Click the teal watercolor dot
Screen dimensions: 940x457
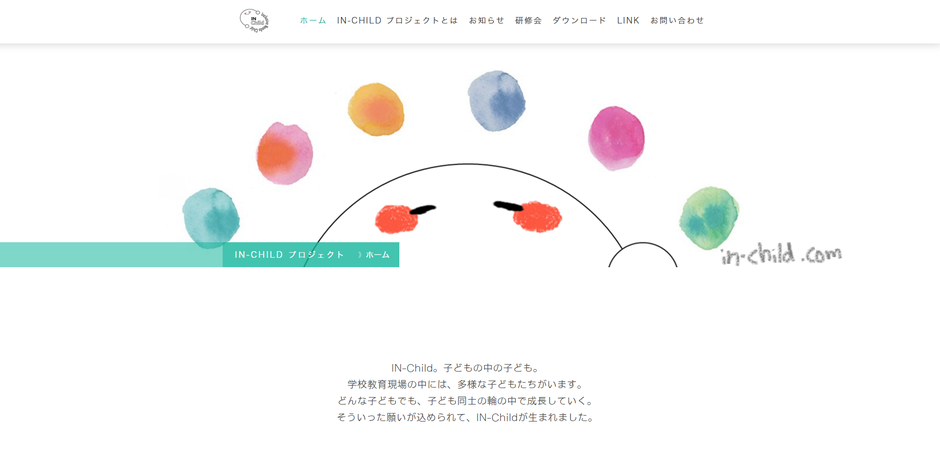pyautogui.click(x=211, y=218)
